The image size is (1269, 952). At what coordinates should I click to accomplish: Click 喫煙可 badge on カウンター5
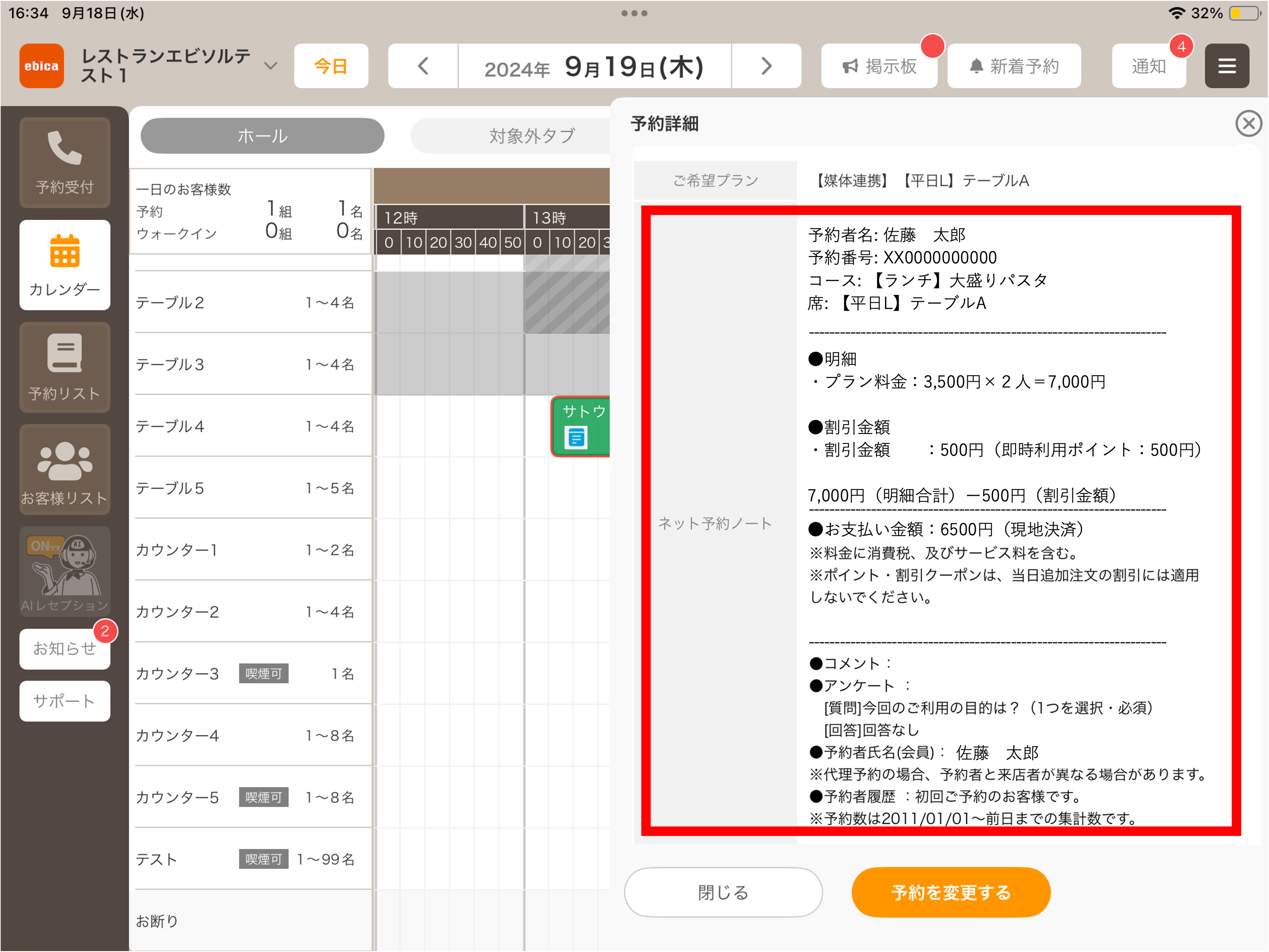pos(264,798)
